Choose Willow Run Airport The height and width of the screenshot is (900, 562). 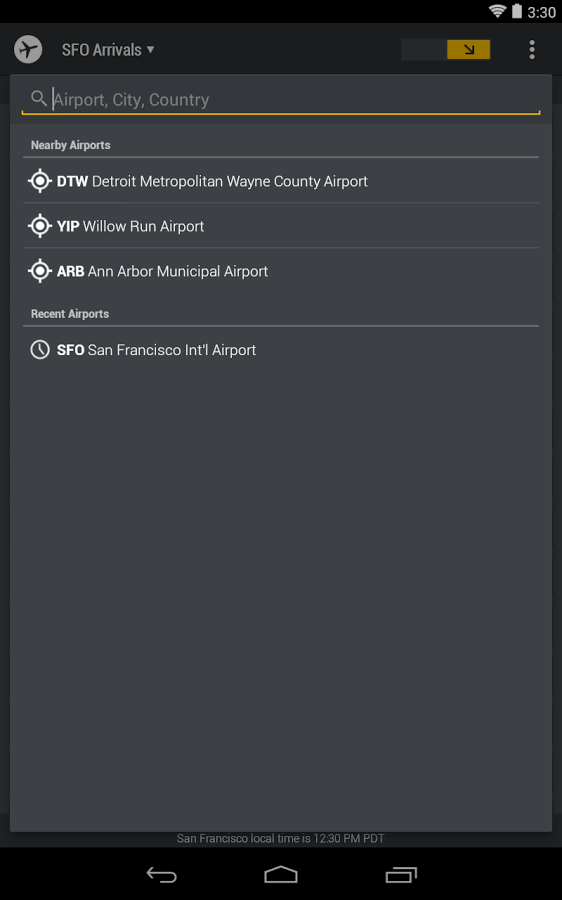tap(281, 226)
